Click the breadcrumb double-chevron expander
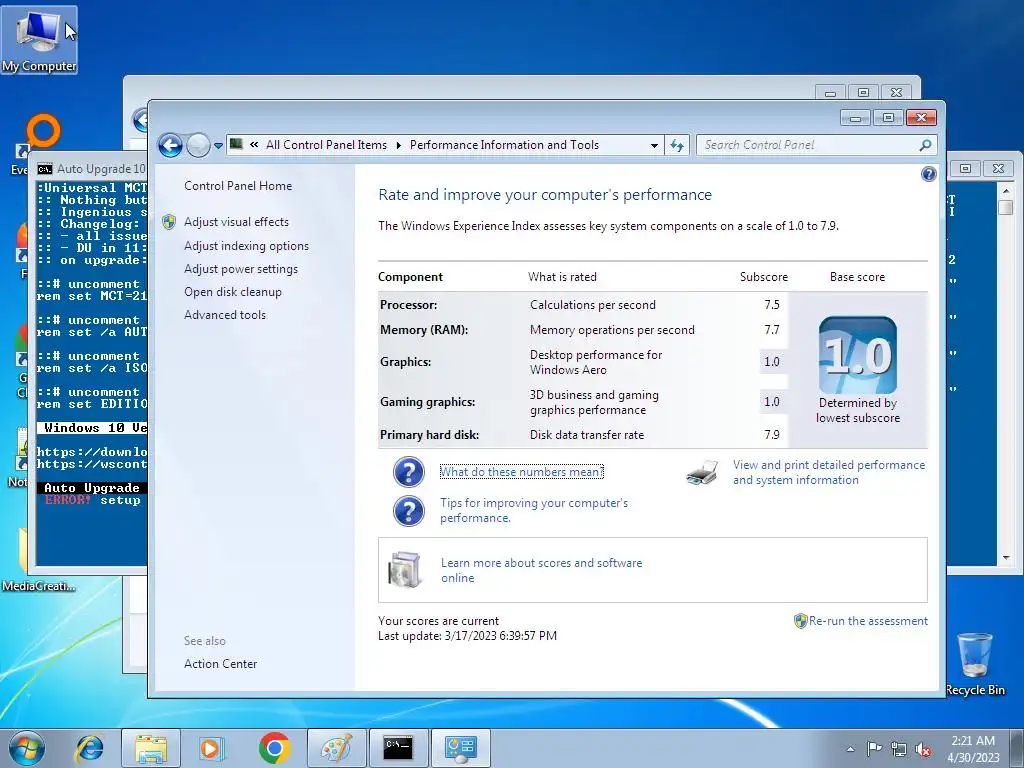This screenshot has width=1024, height=768. 254,145
